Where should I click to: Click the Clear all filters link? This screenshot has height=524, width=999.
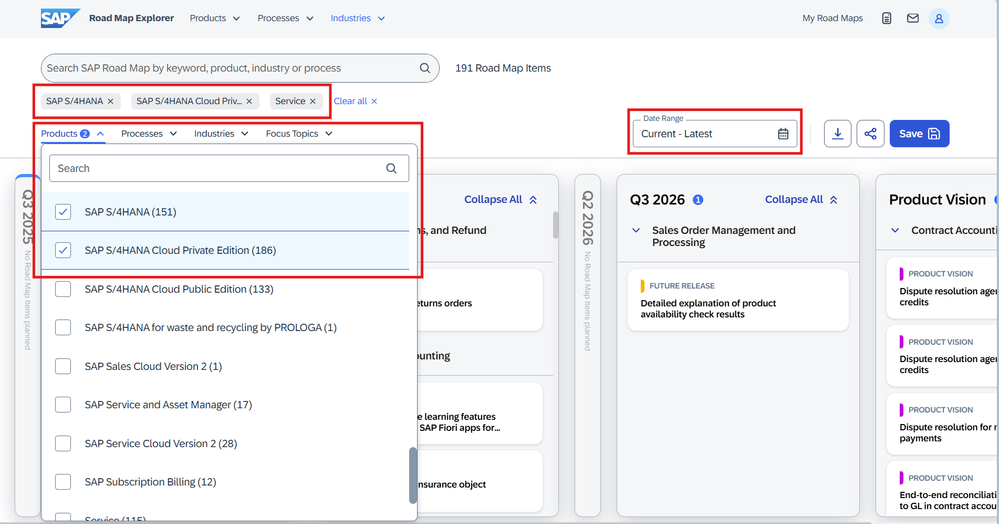coord(356,101)
